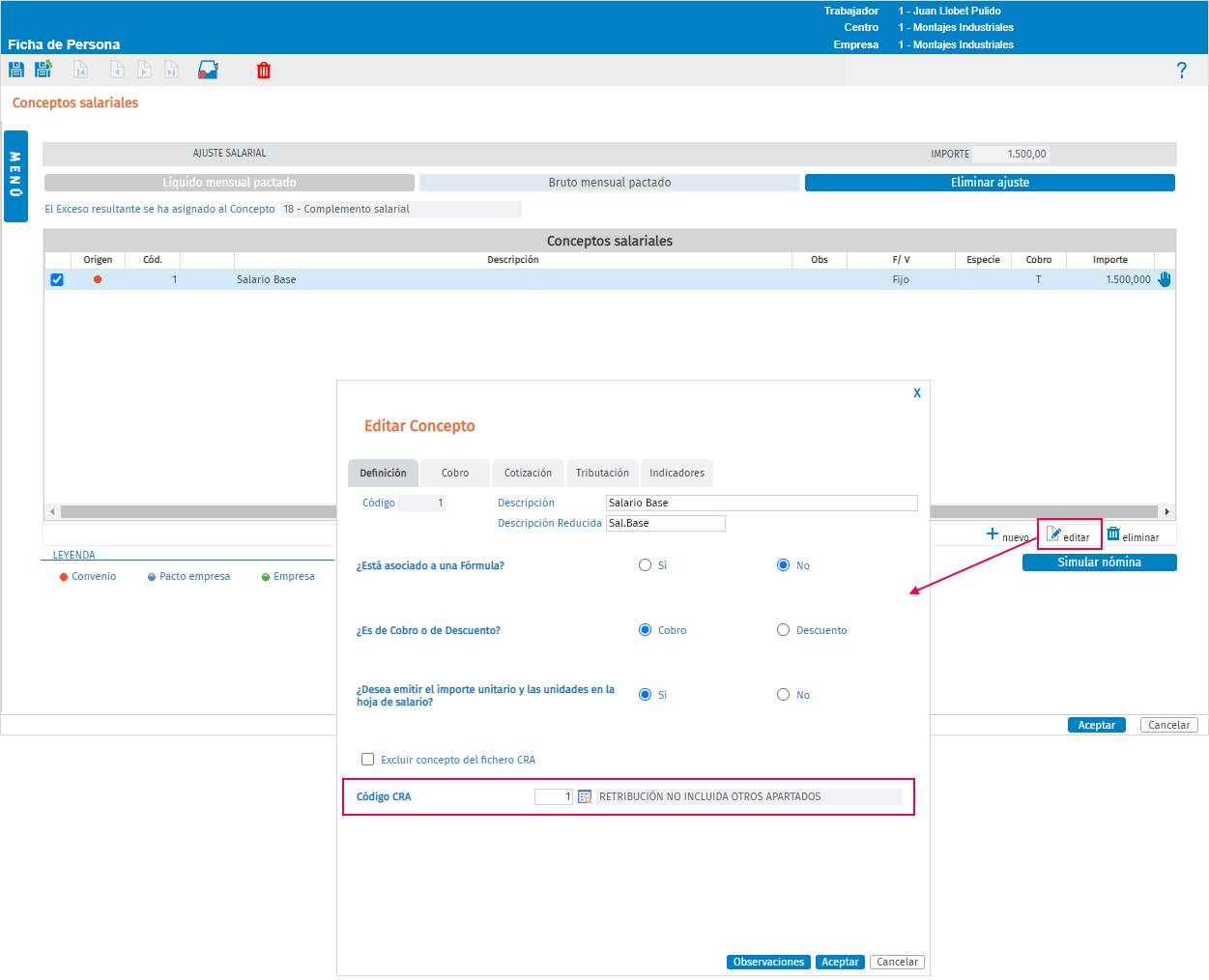
Task: Click the plus icon to add nuevo concept
Action: (992, 533)
